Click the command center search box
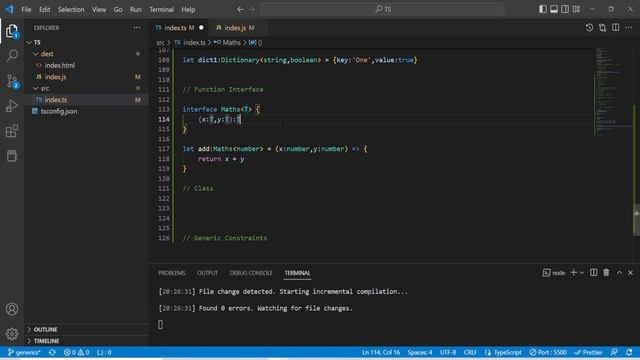The height and width of the screenshot is (360, 640). [x=382, y=9]
